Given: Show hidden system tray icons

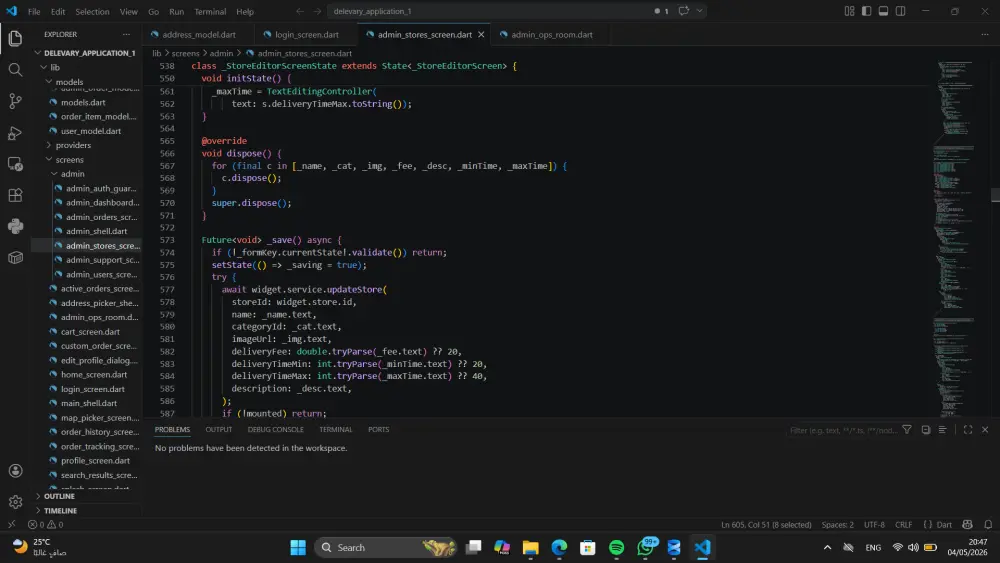Looking at the screenshot, I should tap(827, 548).
